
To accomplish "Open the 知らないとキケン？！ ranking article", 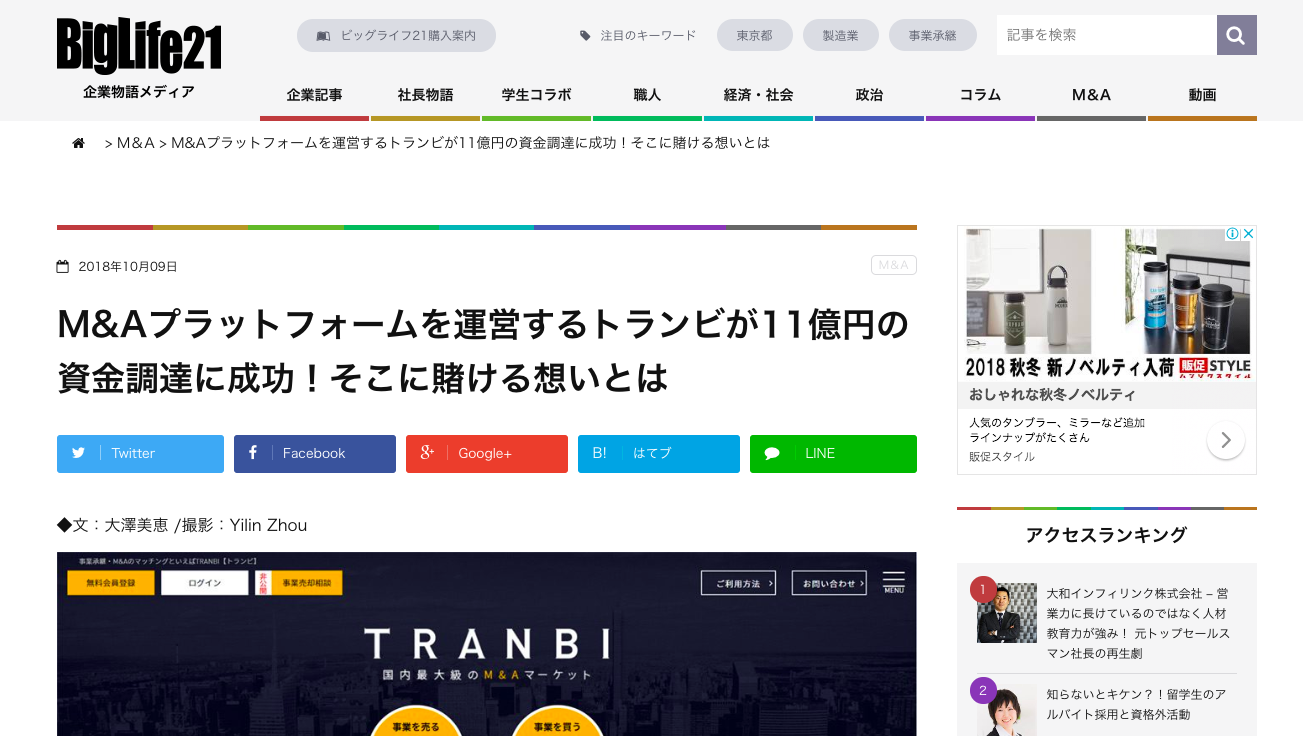I will coord(1136,704).
